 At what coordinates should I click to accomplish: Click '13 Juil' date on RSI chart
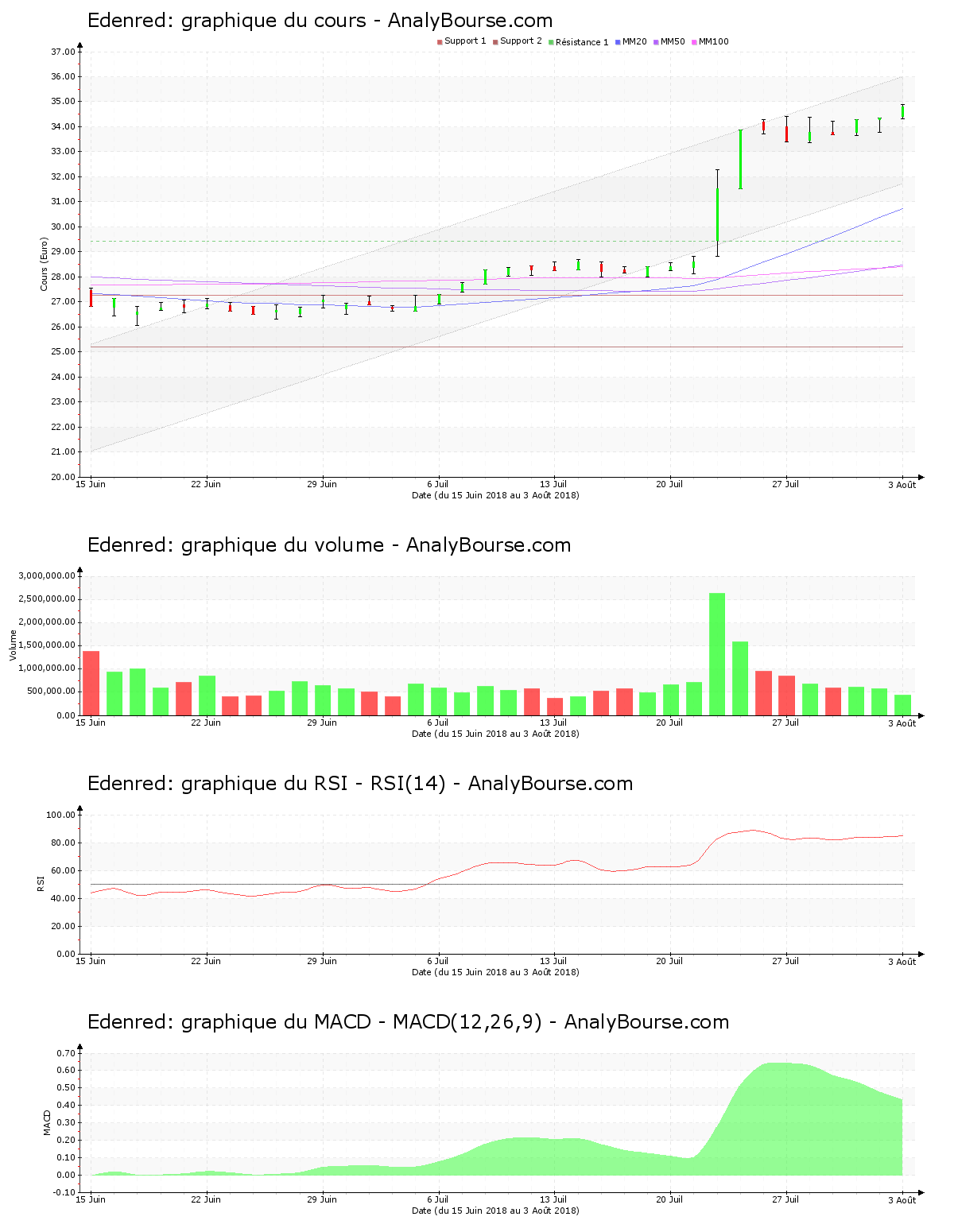pyautogui.click(x=554, y=961)
